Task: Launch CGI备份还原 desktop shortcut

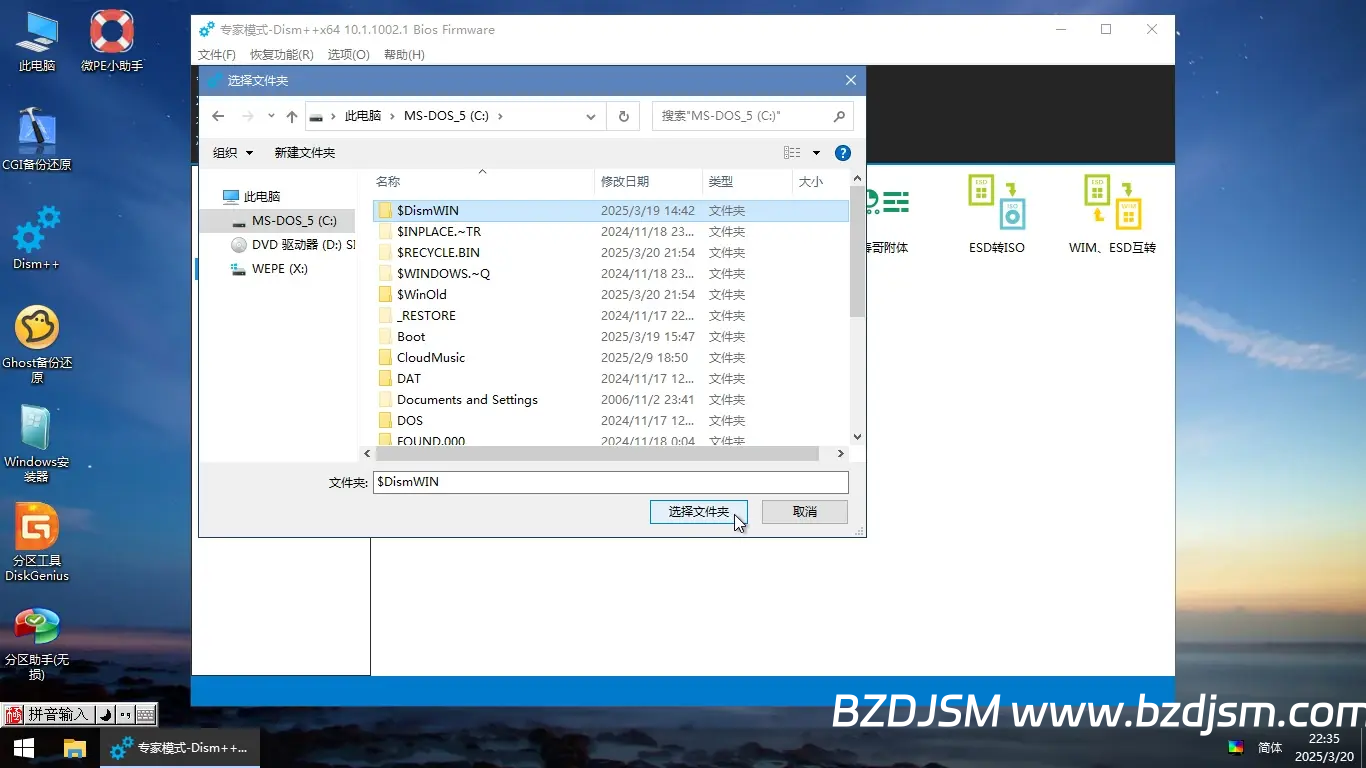Action: 37,139
